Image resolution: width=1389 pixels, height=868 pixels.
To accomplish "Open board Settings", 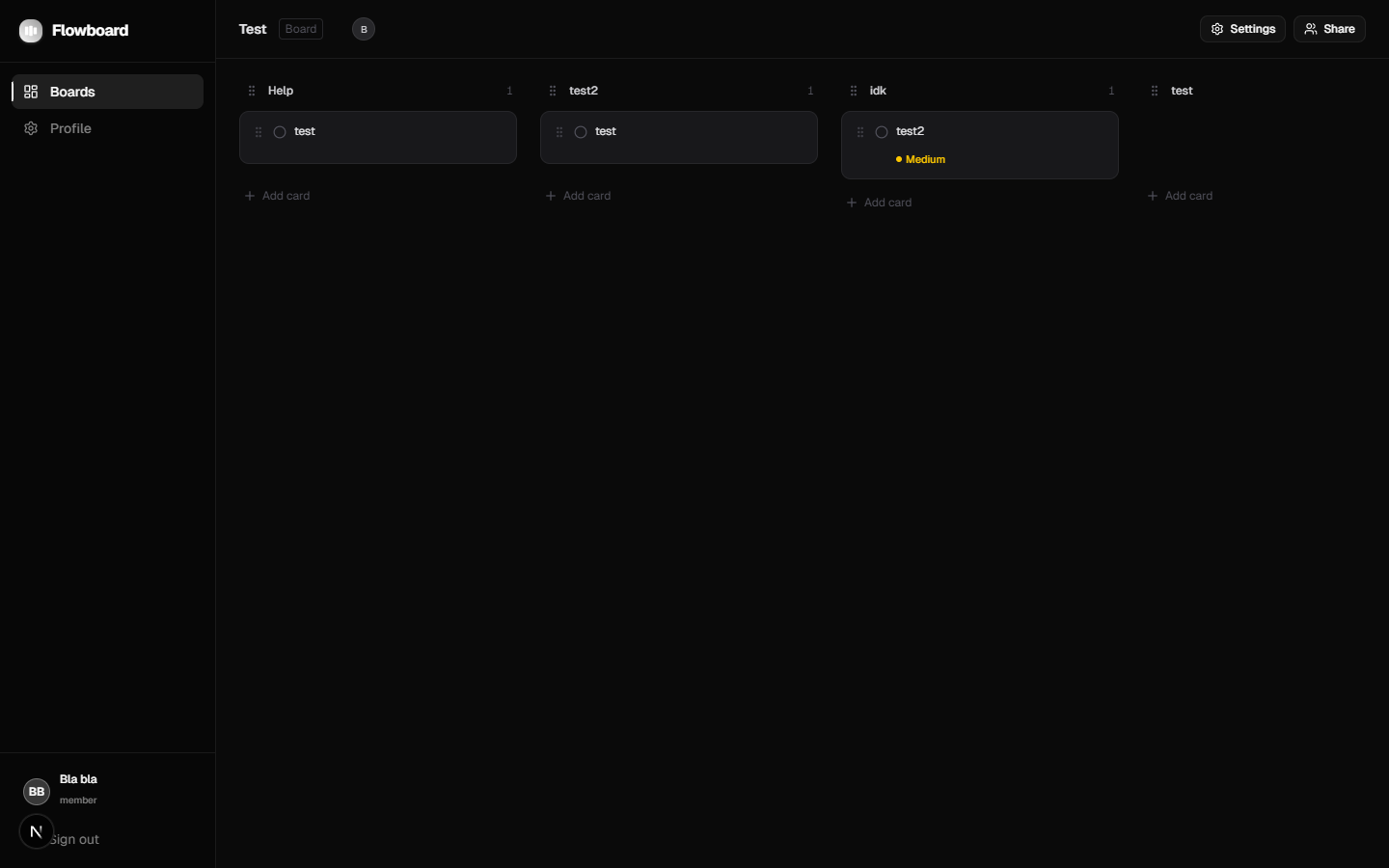I will pyautogui.click(x=1242, y=29).
